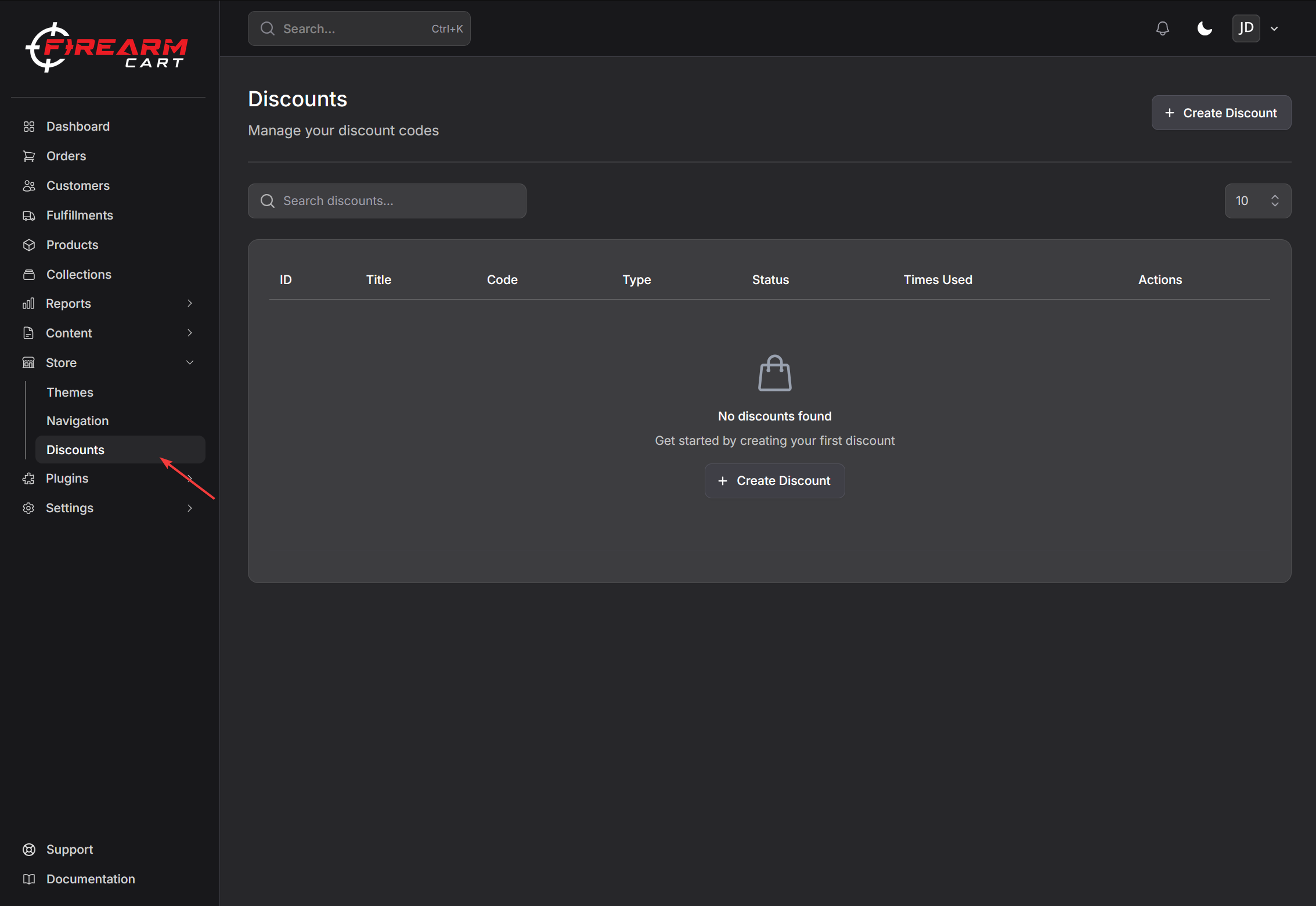Click the Firearm Cart logo

click(x=107, y=47)
